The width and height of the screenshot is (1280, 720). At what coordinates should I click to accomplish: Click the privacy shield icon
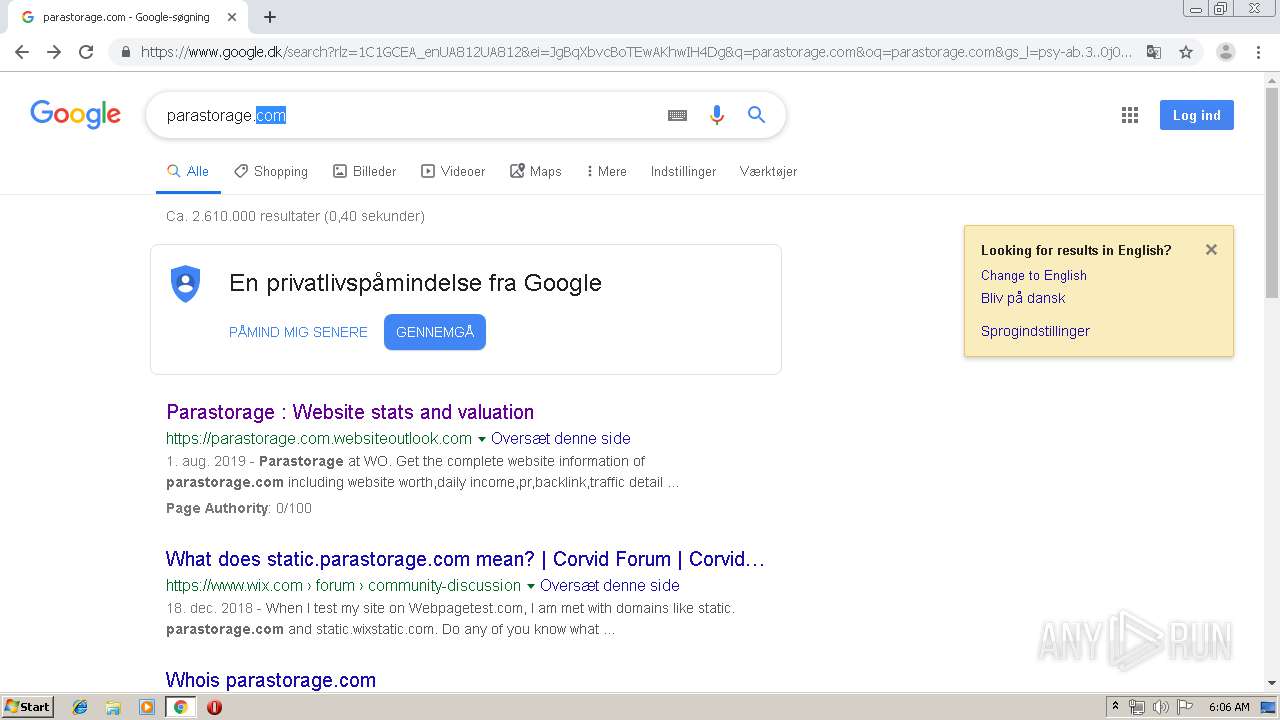[185, 284]
